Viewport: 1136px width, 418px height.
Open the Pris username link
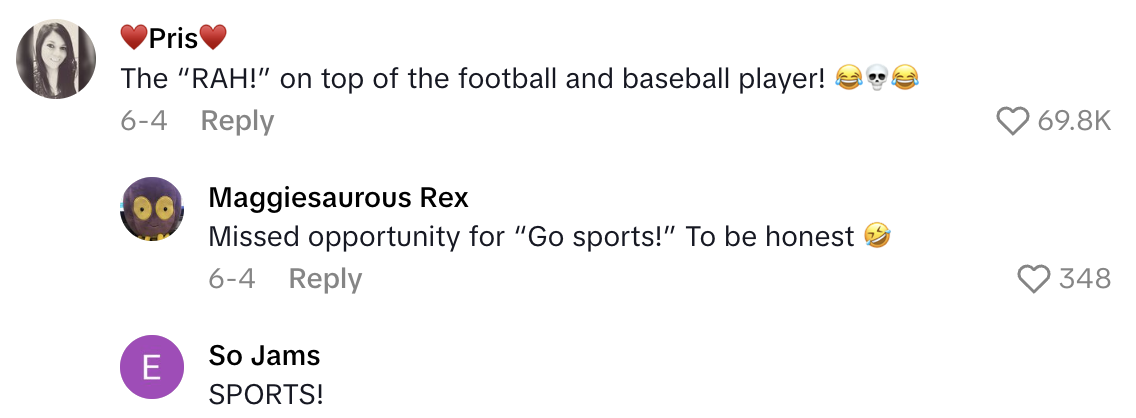[x=173, y=38]
